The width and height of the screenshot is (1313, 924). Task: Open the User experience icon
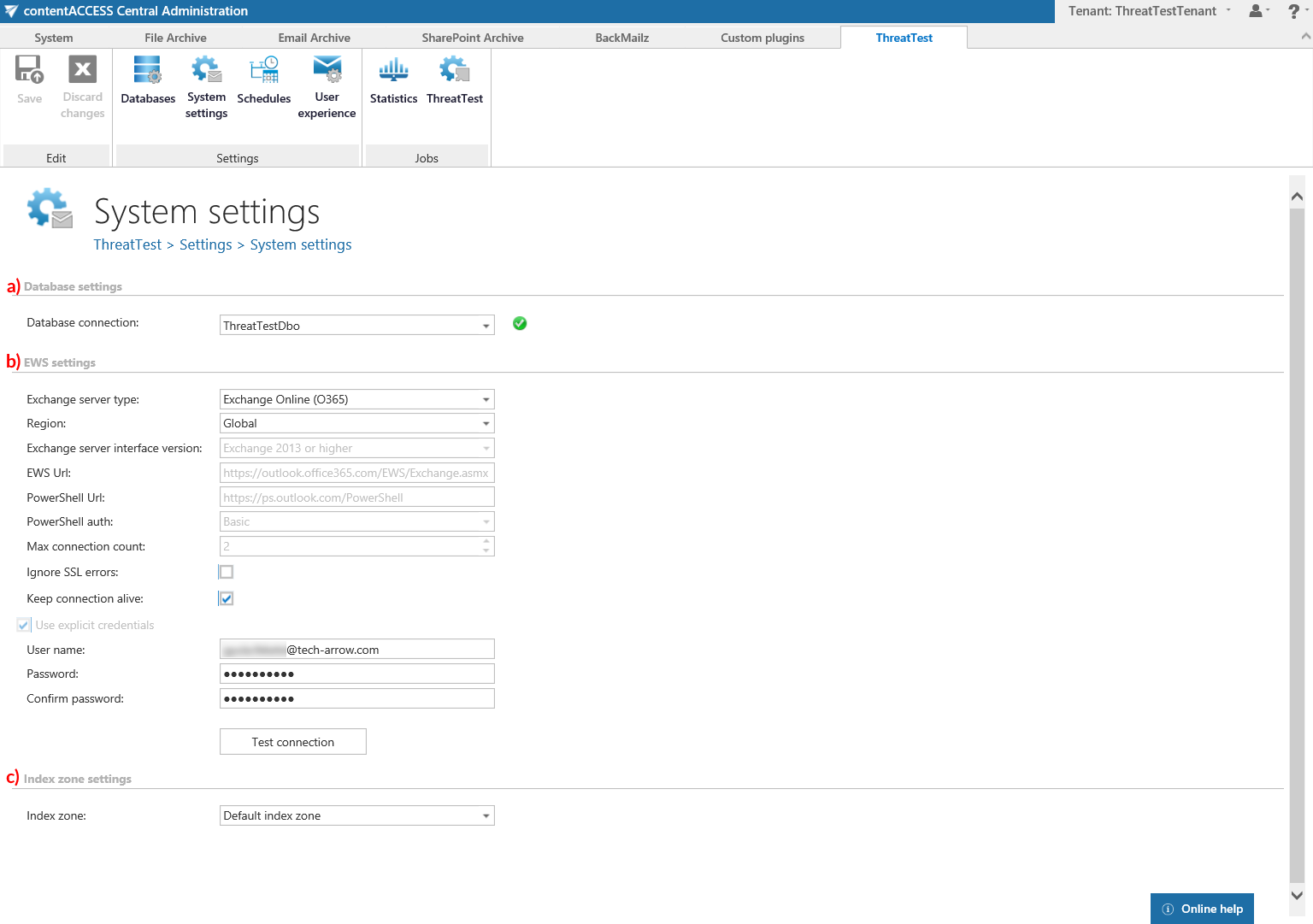tap(327, 71)
